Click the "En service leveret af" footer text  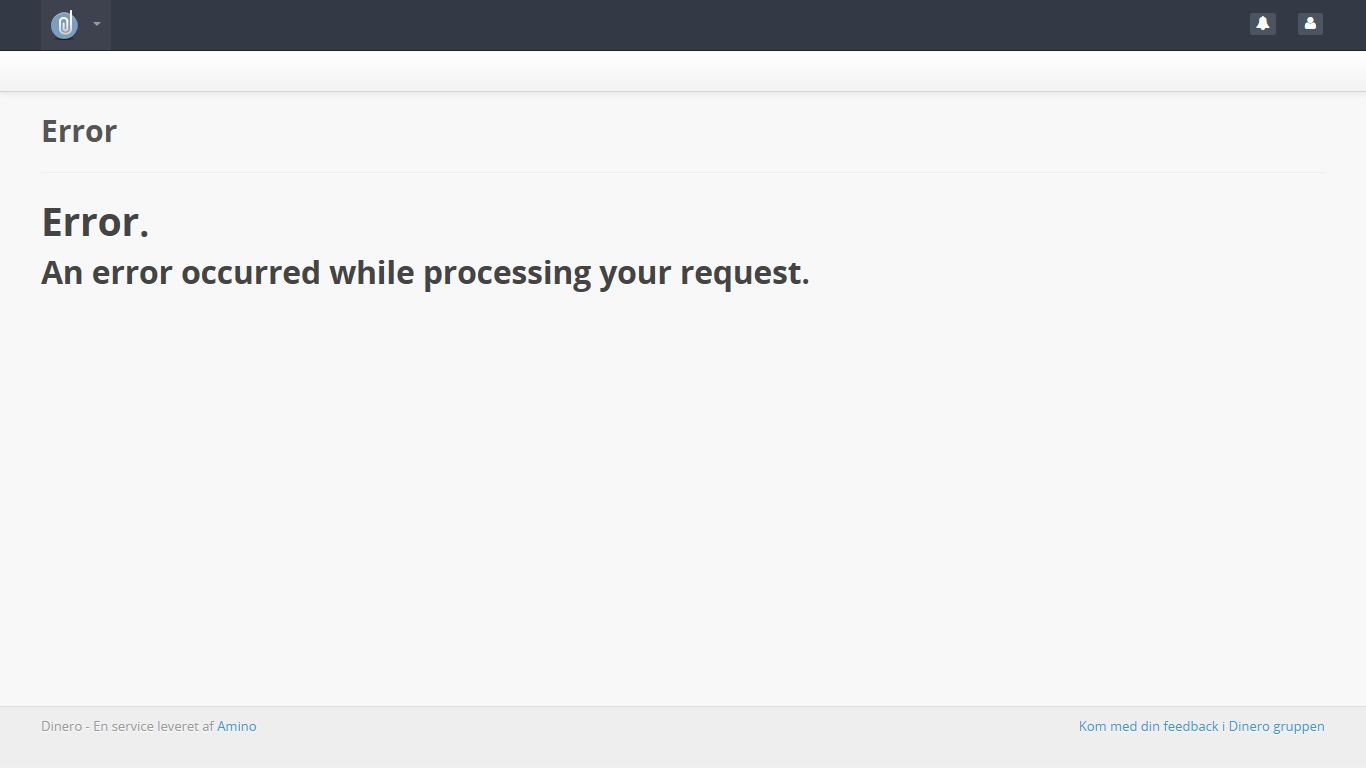153,726
